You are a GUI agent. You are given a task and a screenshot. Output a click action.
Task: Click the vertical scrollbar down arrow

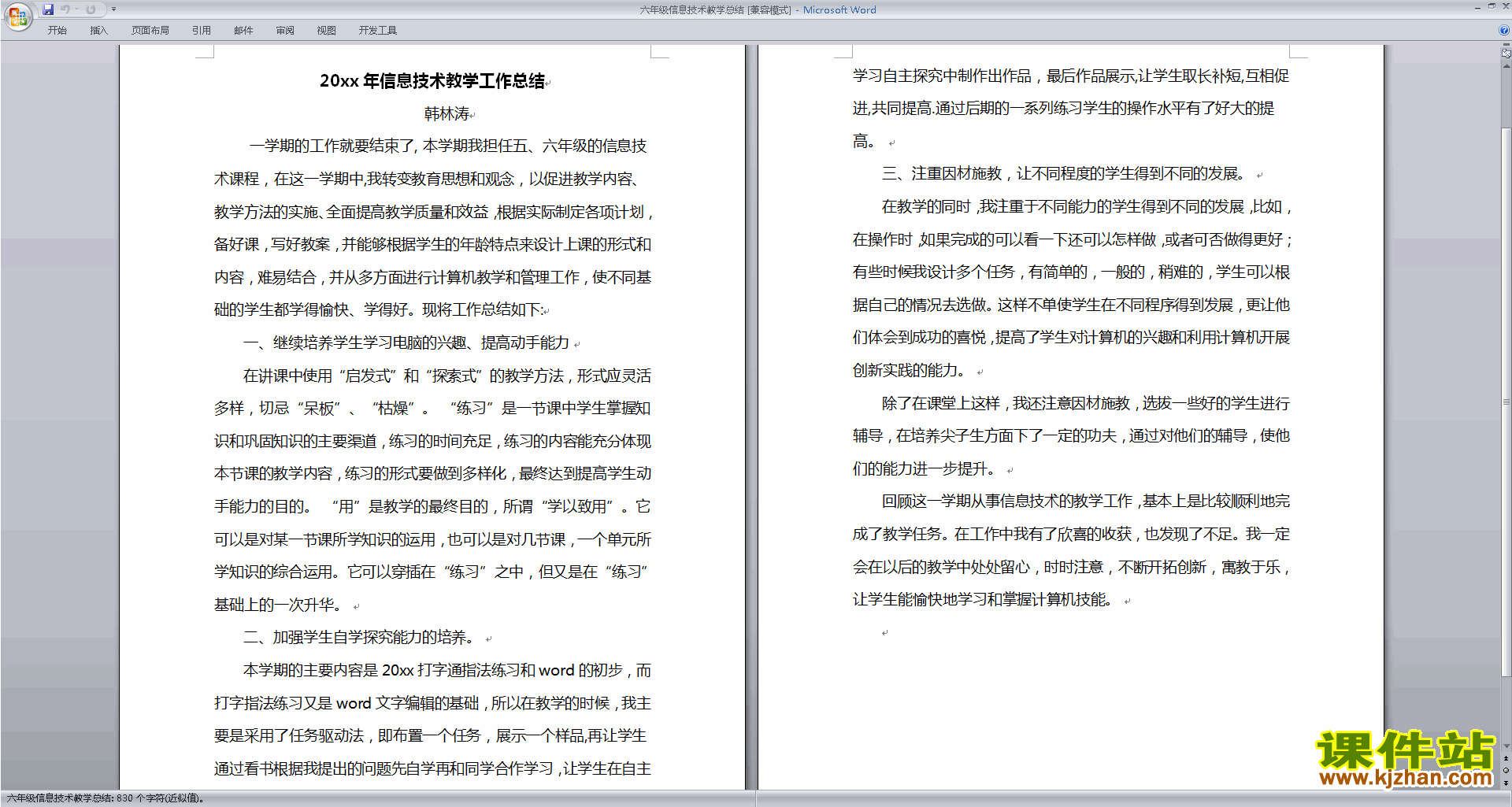1506,746
